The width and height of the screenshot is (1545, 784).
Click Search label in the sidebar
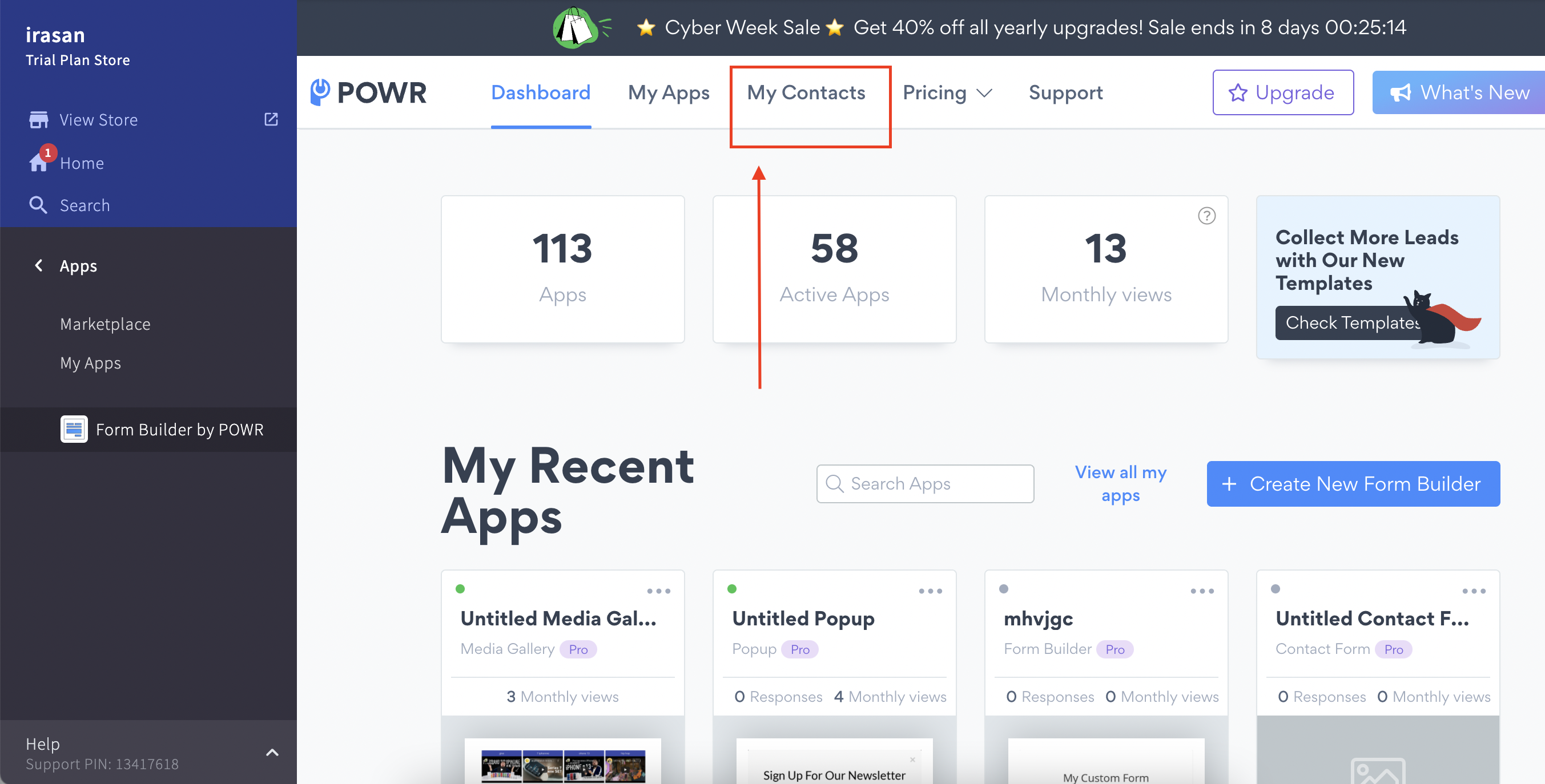pyautogui.click(x=85, y=205)
